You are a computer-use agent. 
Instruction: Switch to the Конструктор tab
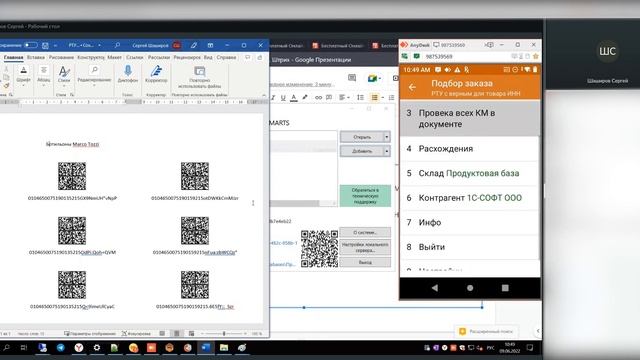[91, 58]
